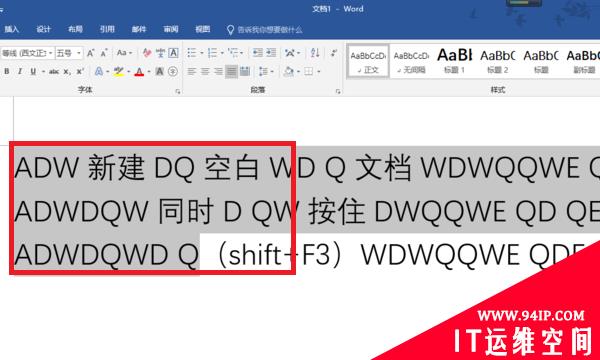Apply the No Spacing (无间隔) style

[411, 61]
